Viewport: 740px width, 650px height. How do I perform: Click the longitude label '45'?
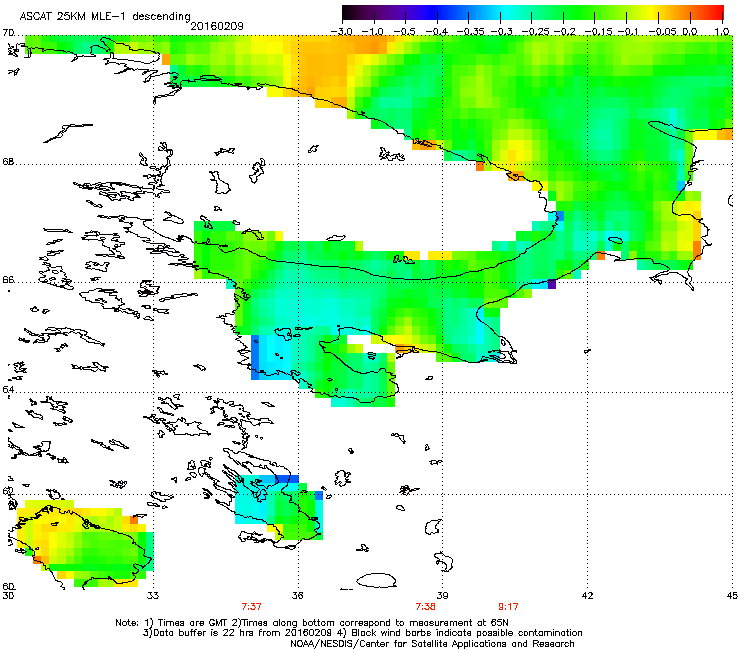(x=732, y=595)
